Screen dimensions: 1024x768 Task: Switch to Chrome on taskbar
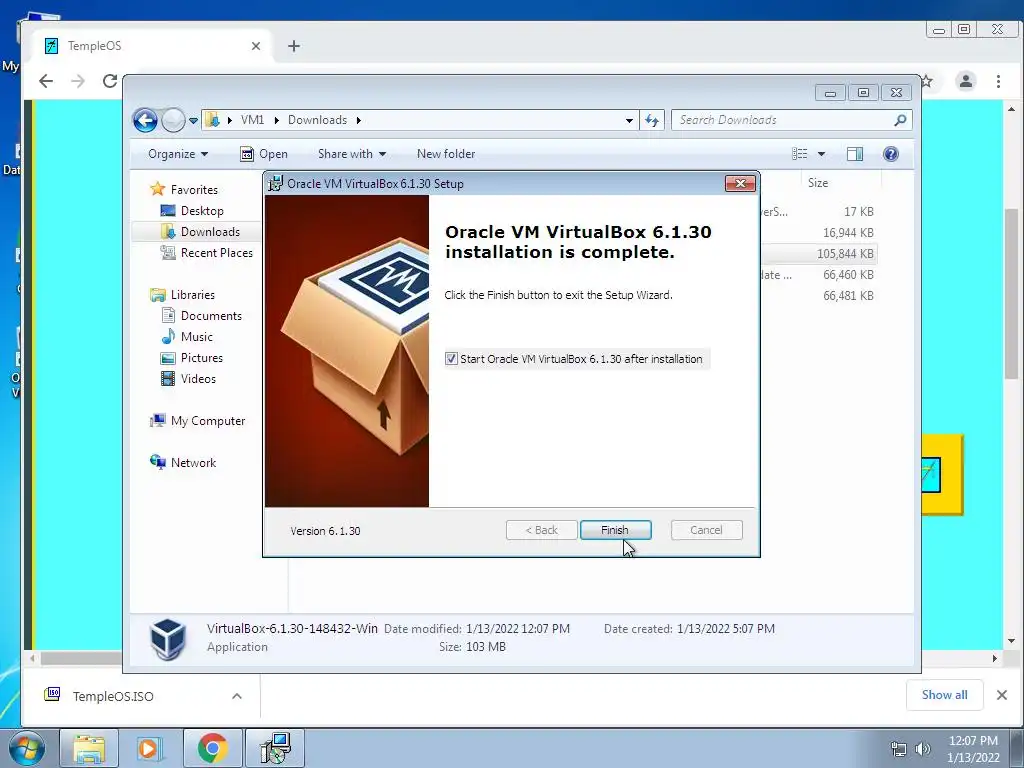point(212,748)
